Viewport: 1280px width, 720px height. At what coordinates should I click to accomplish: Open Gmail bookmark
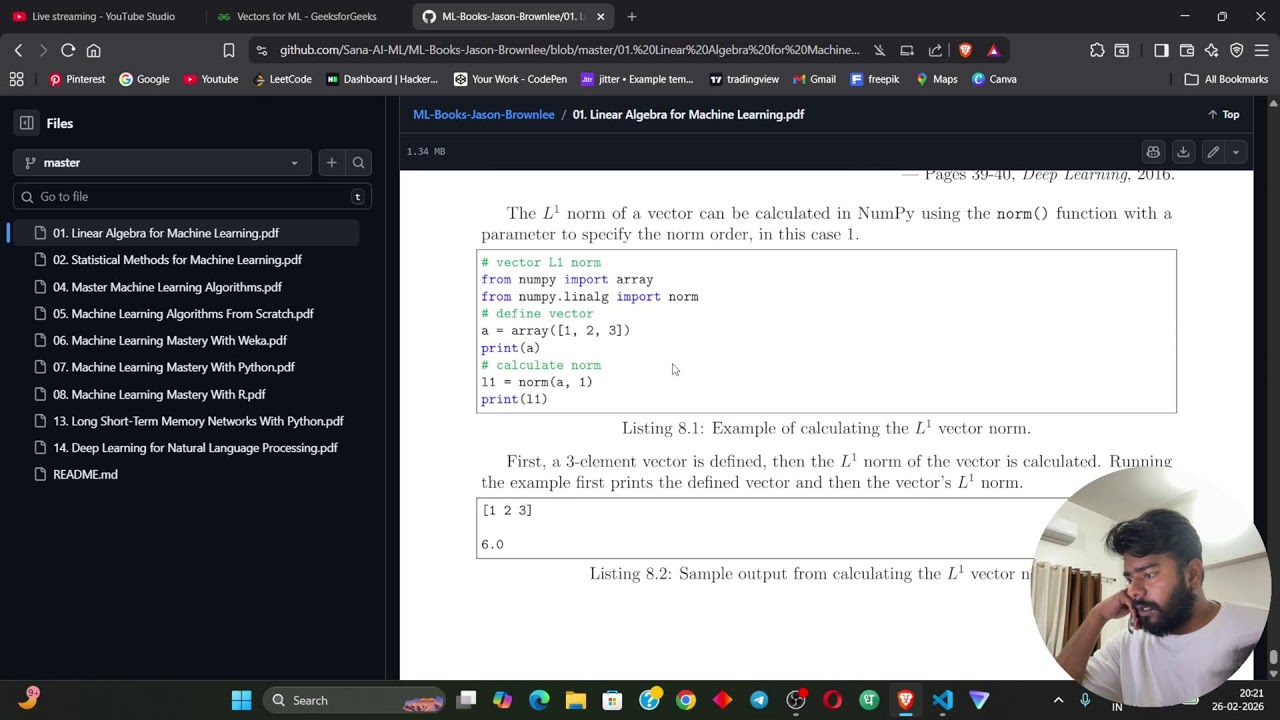click(813, 79)
